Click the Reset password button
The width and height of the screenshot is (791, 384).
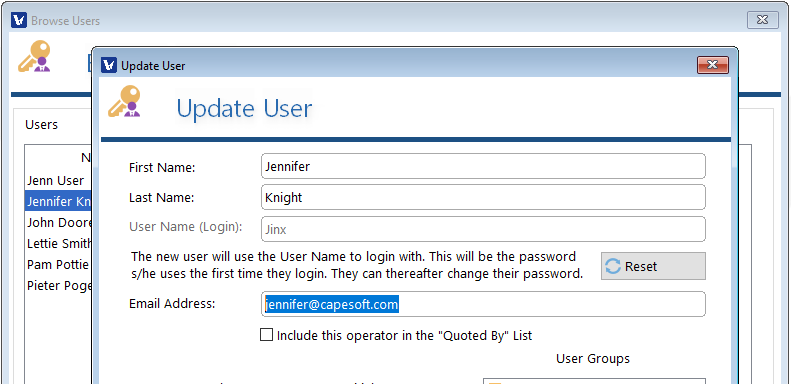pyautogui.click(x=653, y=266)
